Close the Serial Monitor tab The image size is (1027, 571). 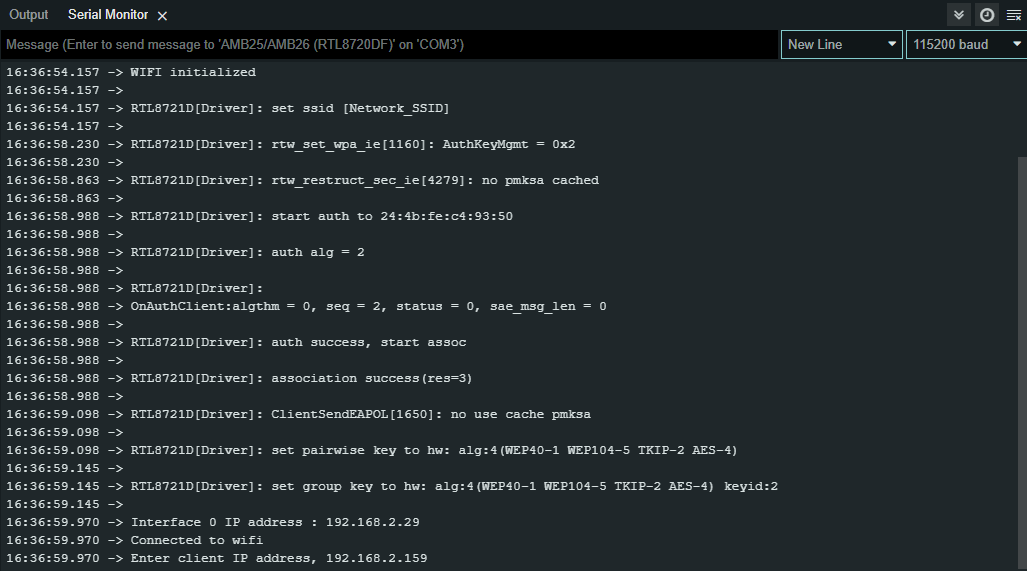tap(163, 16)
